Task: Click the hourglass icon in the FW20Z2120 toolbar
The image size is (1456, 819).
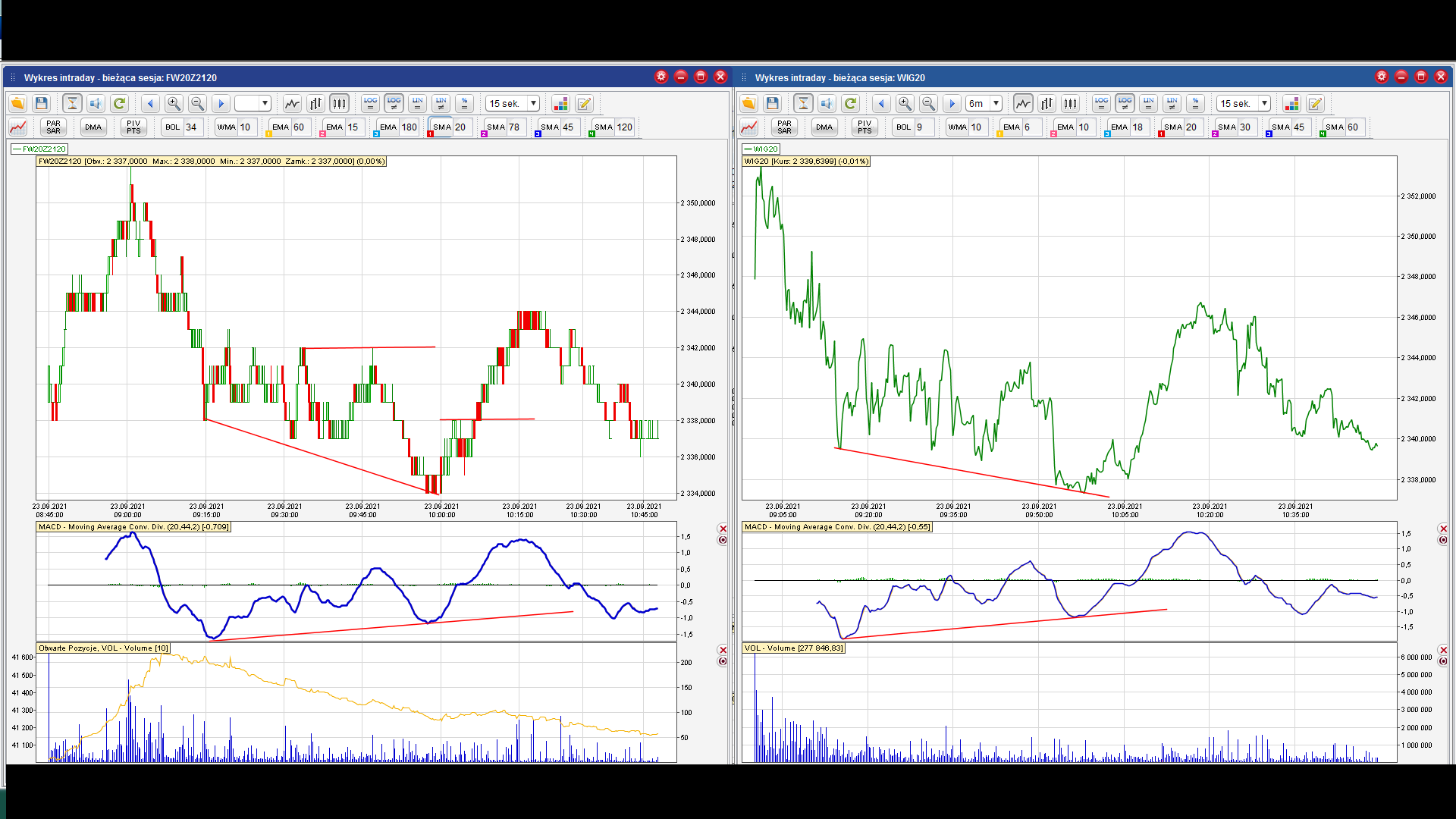Action: [72, 104]
